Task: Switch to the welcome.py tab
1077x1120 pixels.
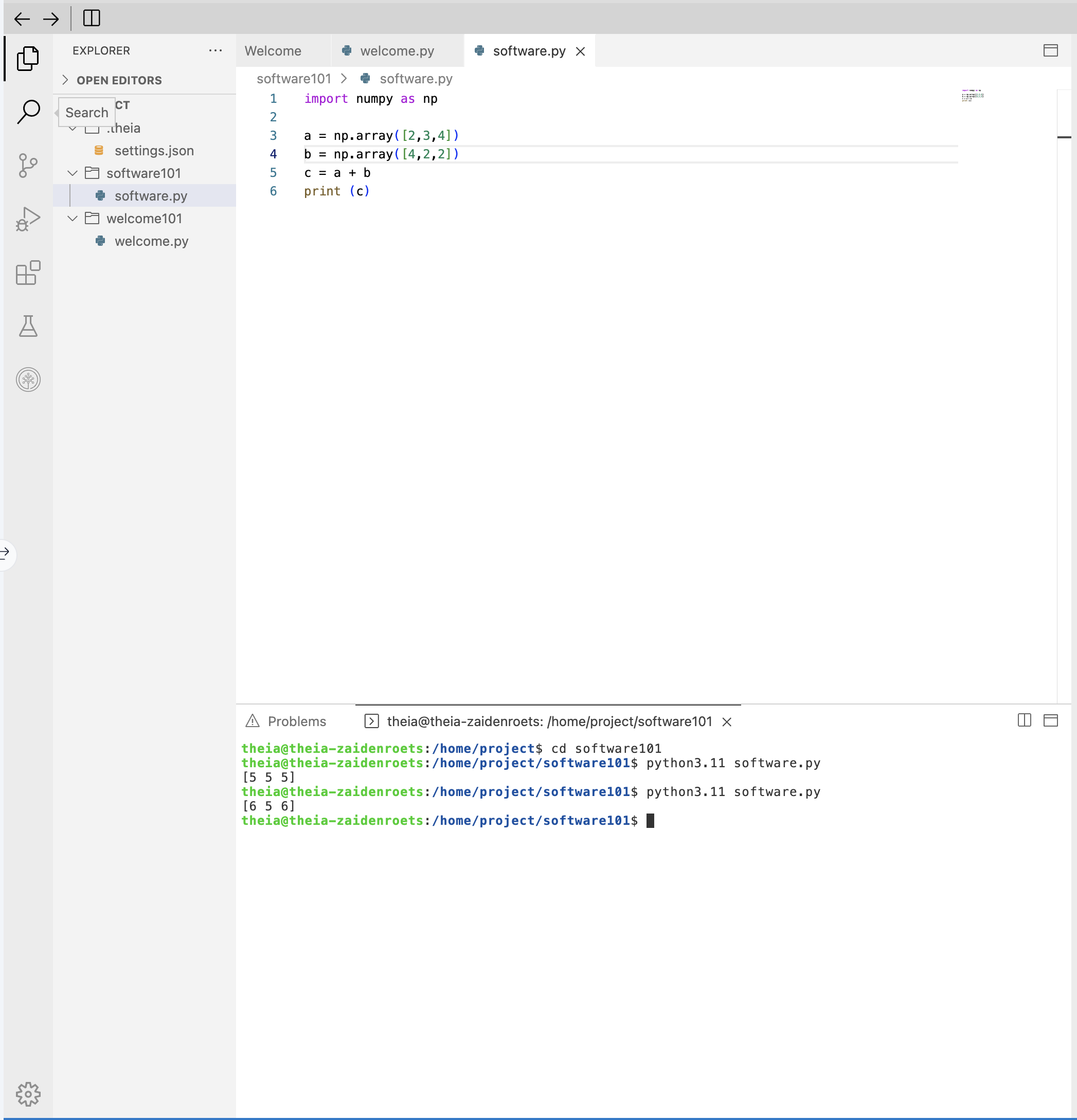Action: [396, 51]
